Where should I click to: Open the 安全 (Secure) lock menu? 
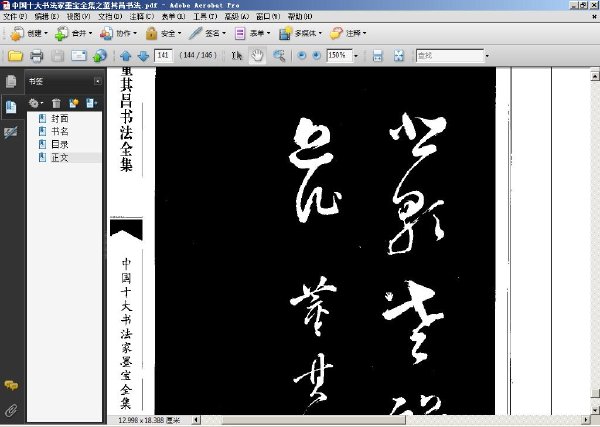(x=163, y=34)
